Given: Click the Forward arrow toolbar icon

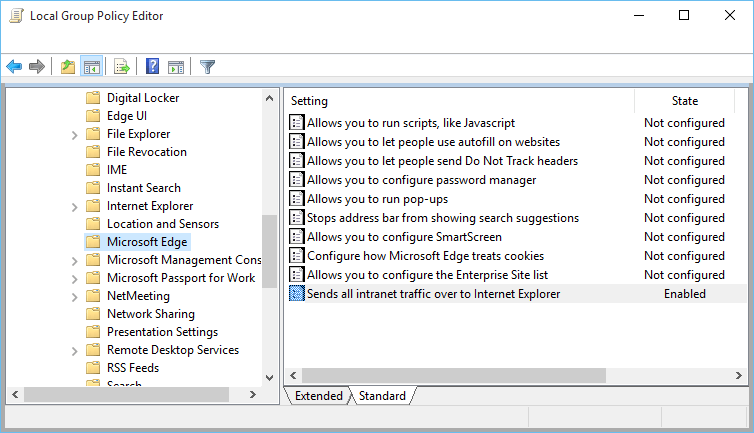Looking at the screenshot, I should [37, 66].
